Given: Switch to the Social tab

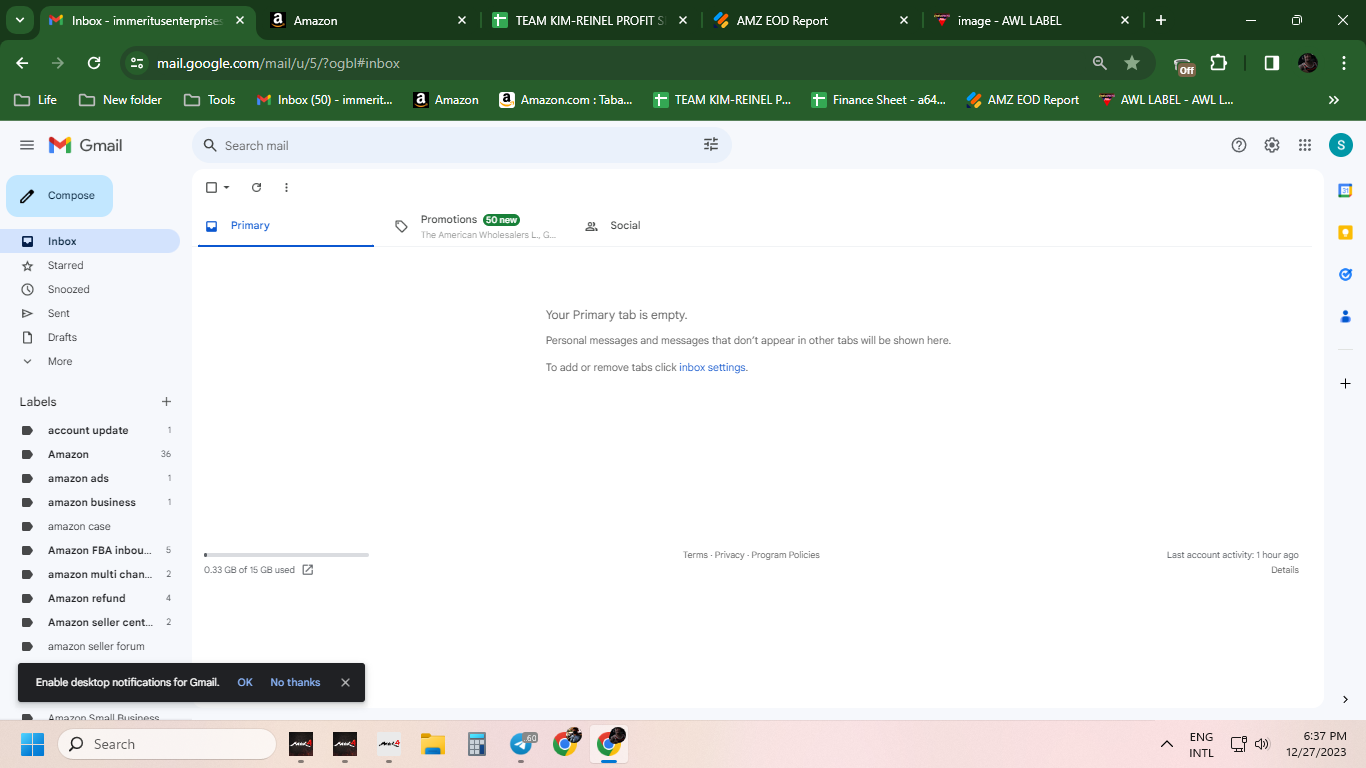Looking at the screenshot, I should click(665, 226).
